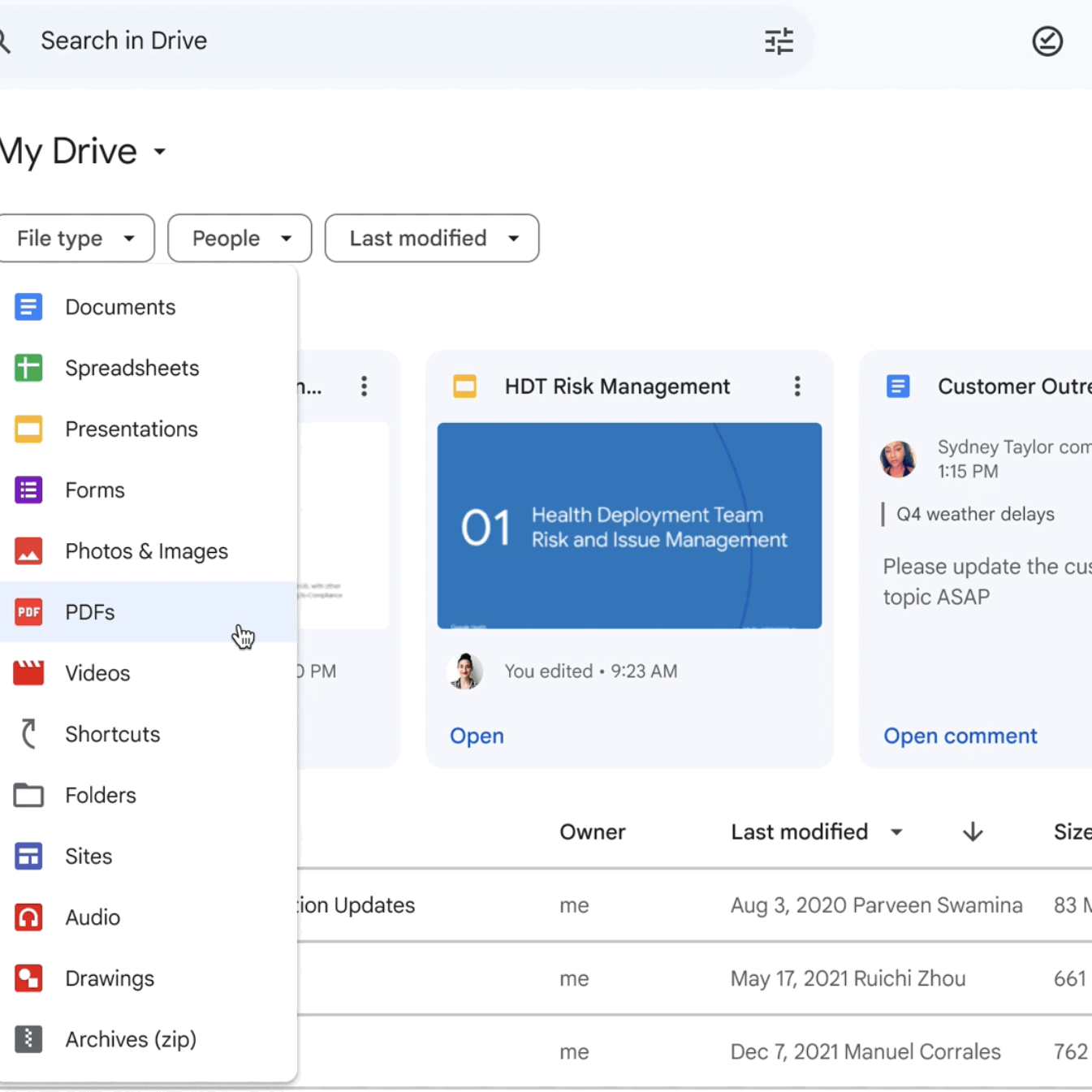Click the red Audio headphones icon
This screenshot has height=1092, width=1092.
[28, 917]
